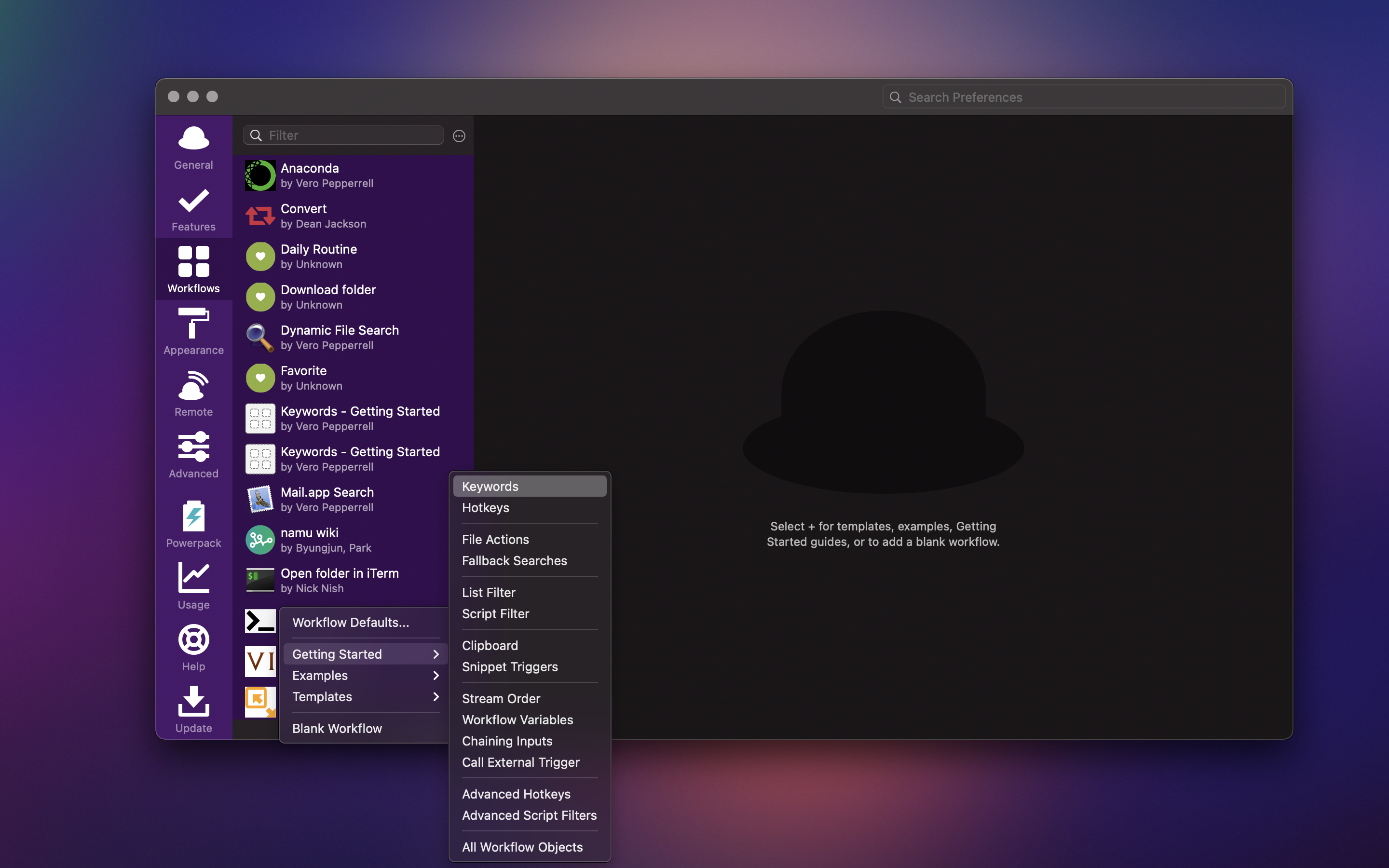This screenshot has height=868, width=1389.
Task: Select File Actions in the submenu
Action: (530, 540)
